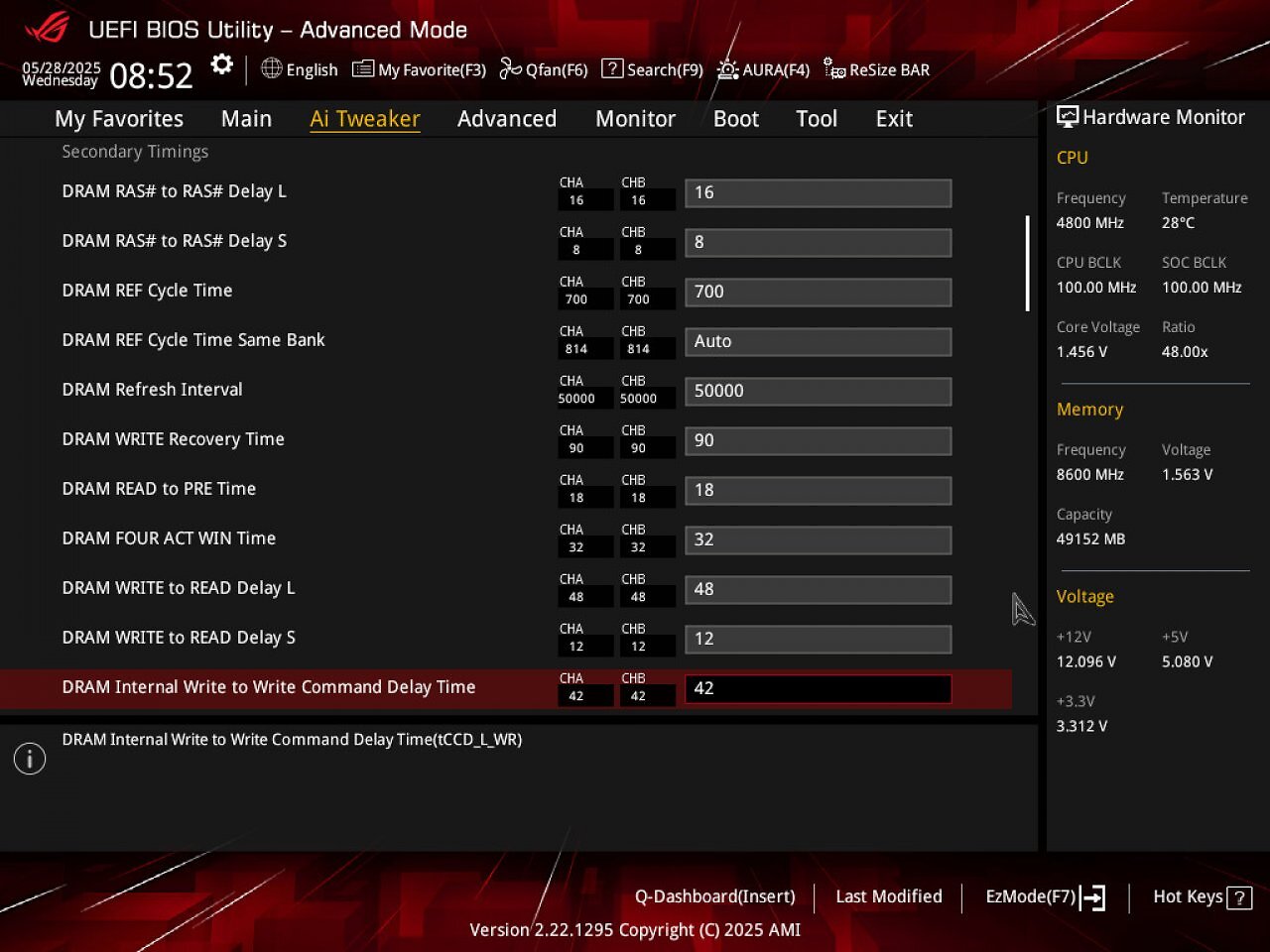Click the Search(F9) question icon

[x=612, y=68]
